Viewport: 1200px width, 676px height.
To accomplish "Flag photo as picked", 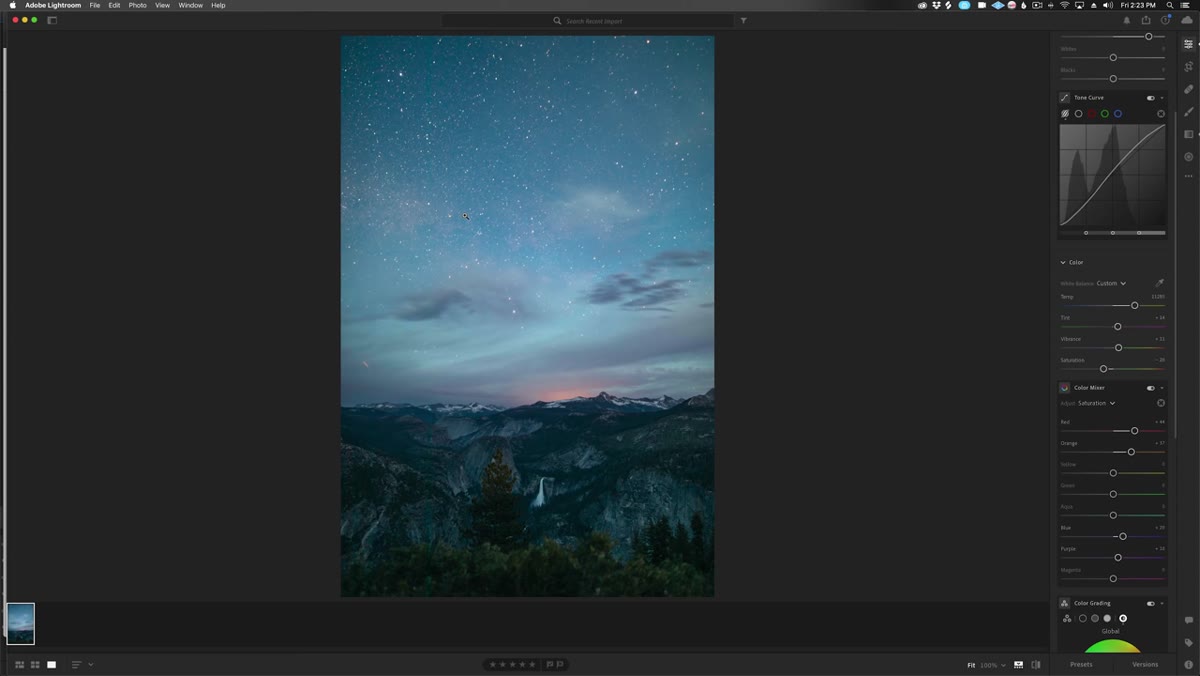I will point(550,665).
